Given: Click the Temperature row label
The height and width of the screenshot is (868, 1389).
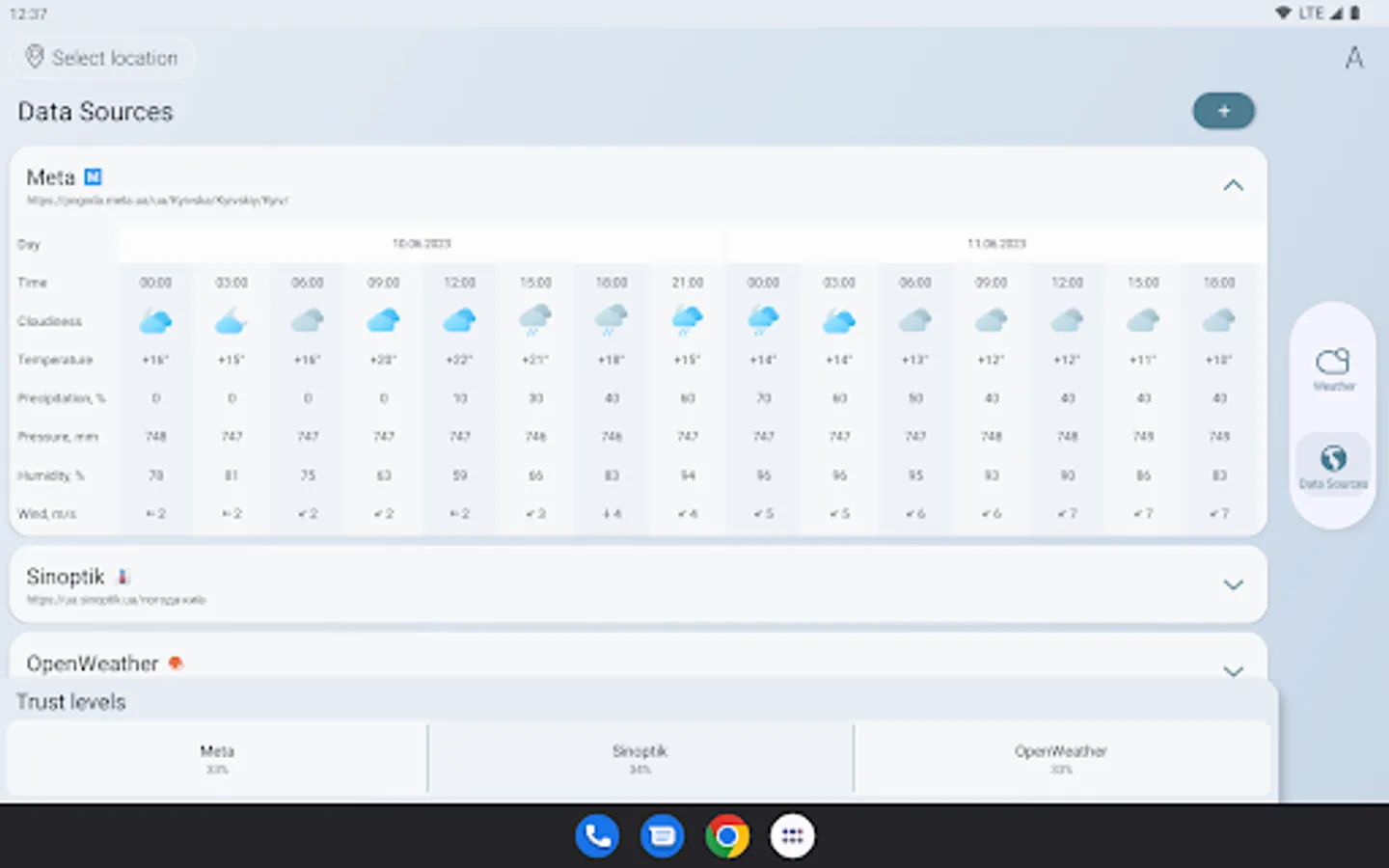Looking at the screenshot, I should point(55,360).
